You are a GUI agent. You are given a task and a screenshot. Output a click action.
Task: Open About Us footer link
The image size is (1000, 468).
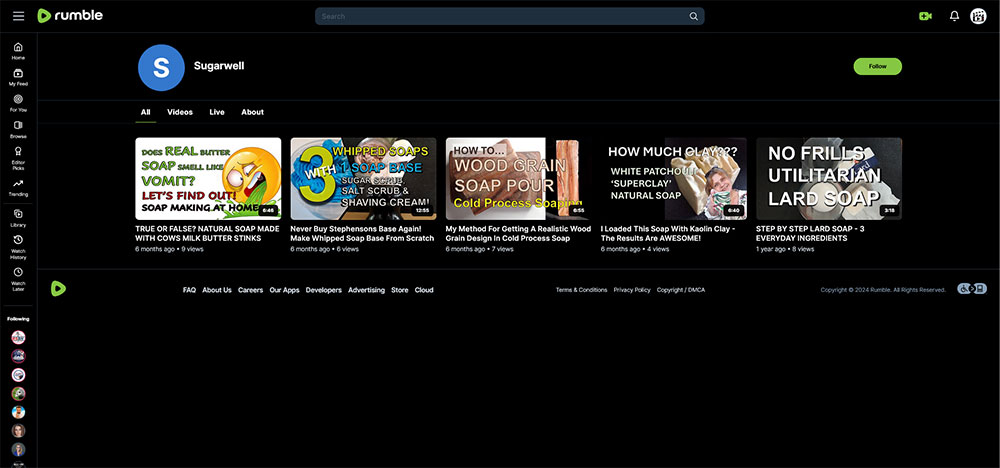coord(217,290)
